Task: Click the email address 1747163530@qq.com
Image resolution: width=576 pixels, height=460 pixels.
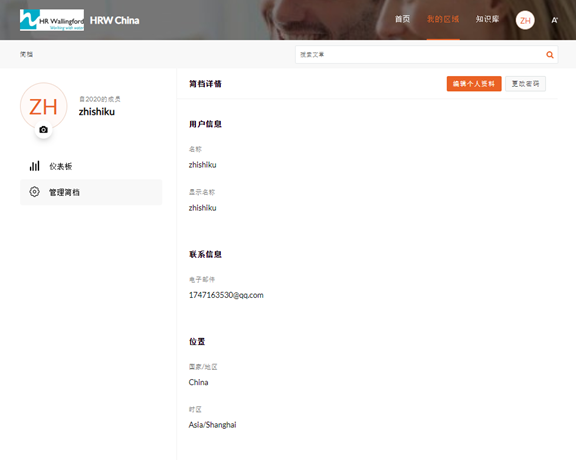Action: pyautogui.click(x=226, y=295)
